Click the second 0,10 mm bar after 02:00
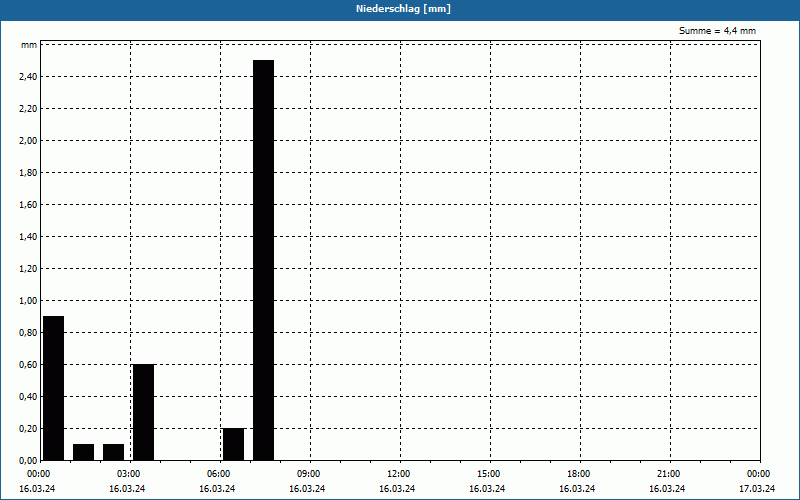Screen dimensions: 800x500 113,452
